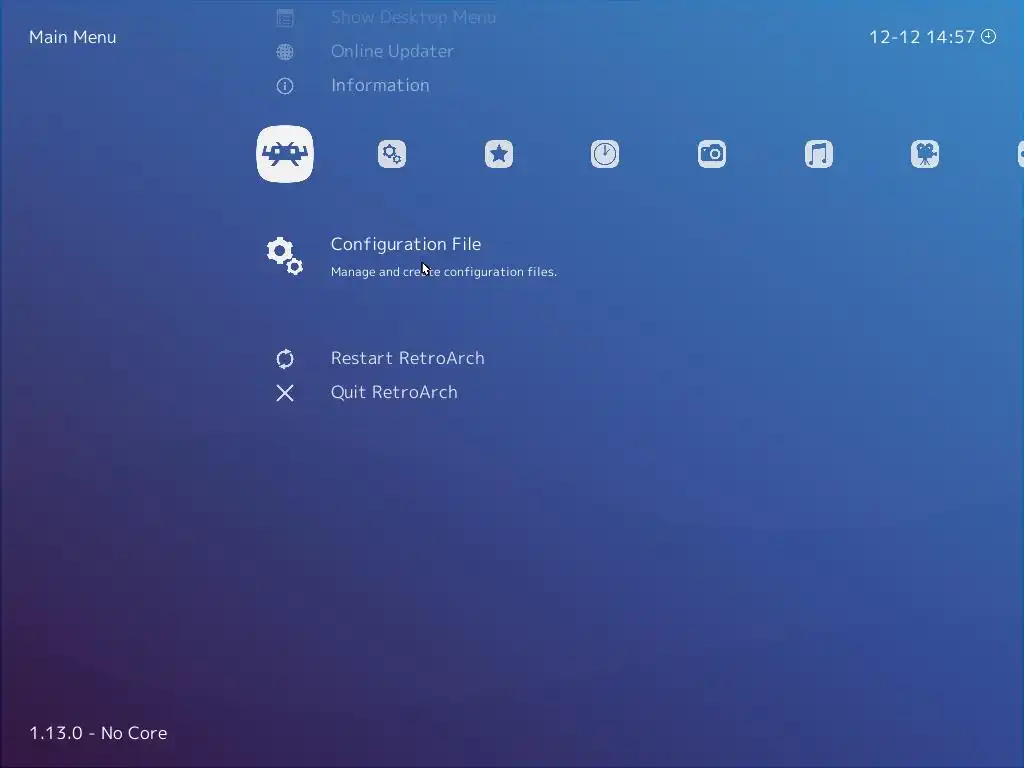Click the clock icon beside the time
Viewport: 1024px width, 768px height.
point(989,37)
